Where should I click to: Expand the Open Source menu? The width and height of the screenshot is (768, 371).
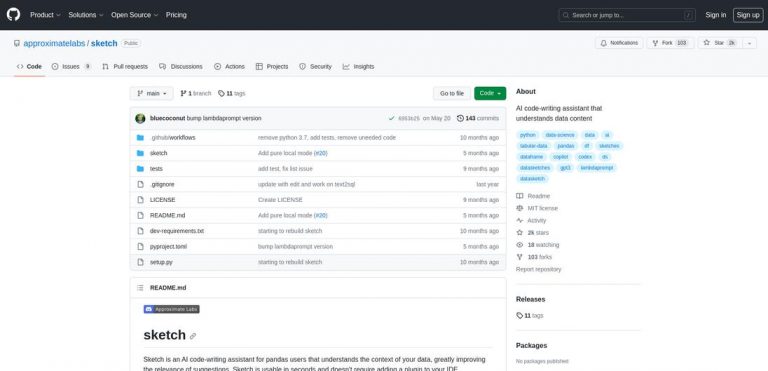[134, 15]
